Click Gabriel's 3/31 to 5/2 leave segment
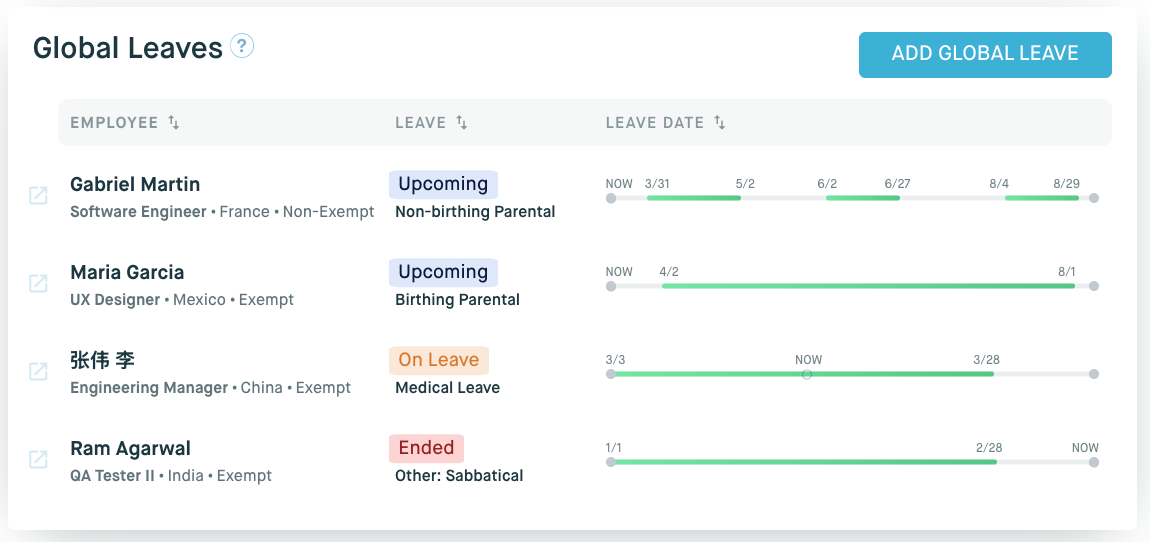This screenshot has width=1150, height=542. [693, 198]
